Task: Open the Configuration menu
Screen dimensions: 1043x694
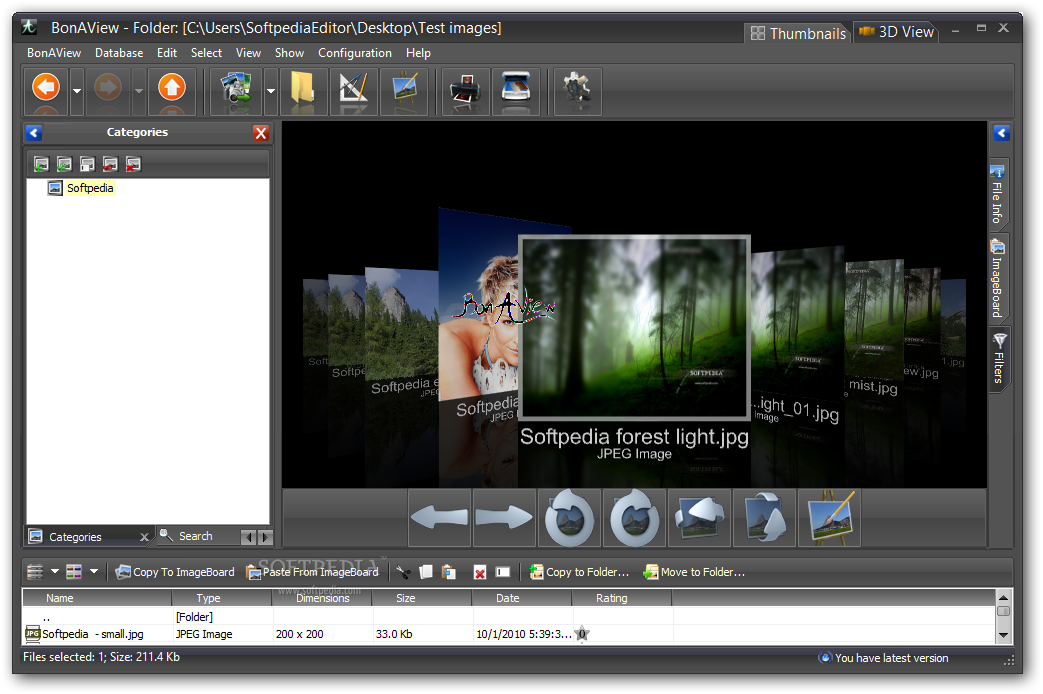Action: coord(355,53)
